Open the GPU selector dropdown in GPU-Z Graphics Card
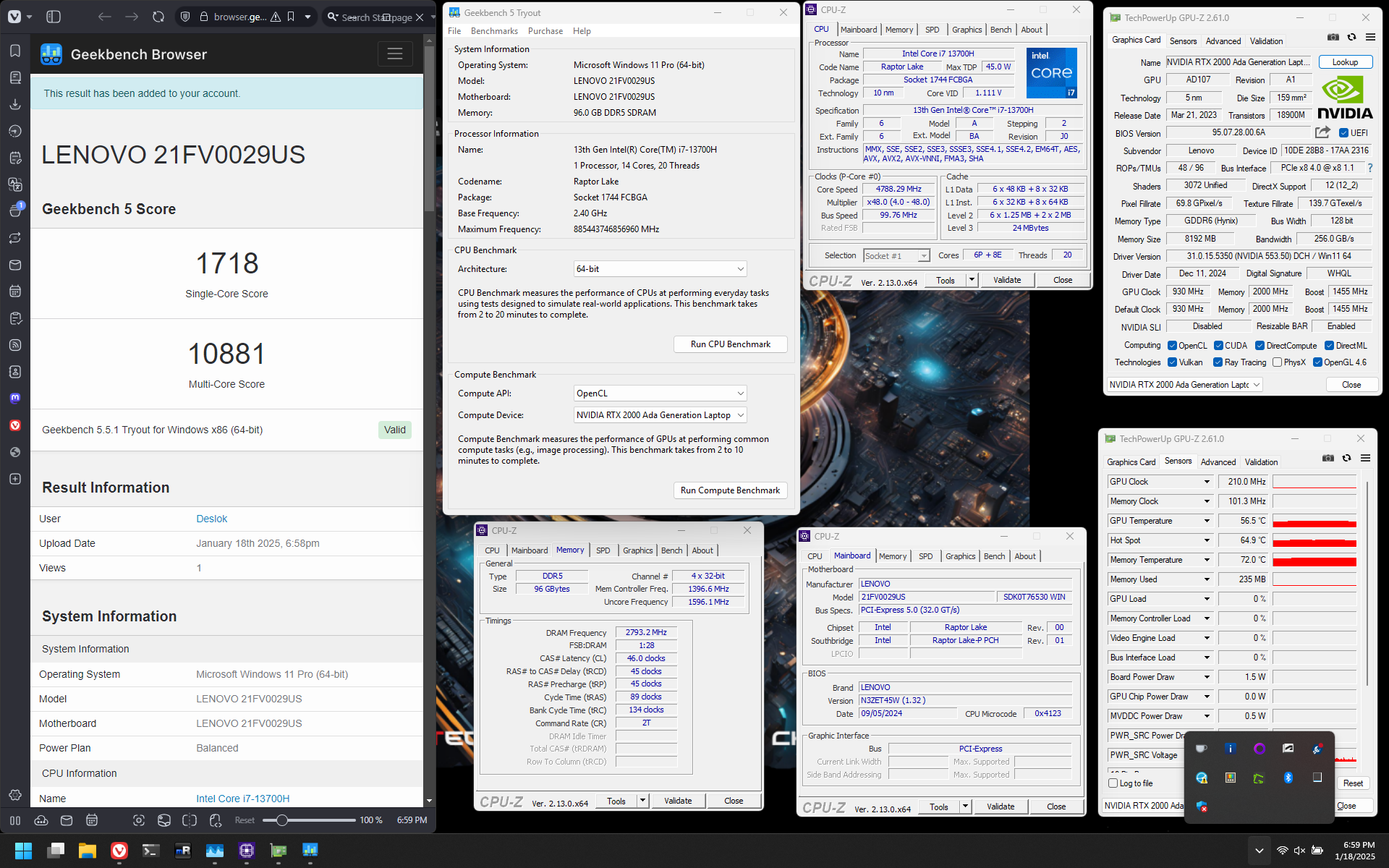1389x868 pixels. tap(1184, 385)
